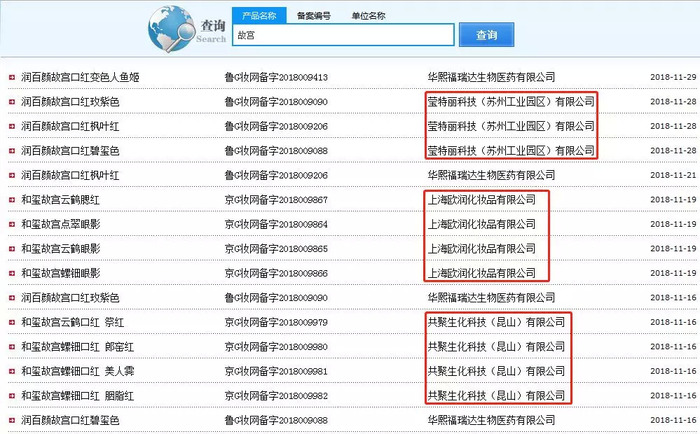
Task: Click red bullet icon beside 和玺故宫螺钿口红 胭脂红
Action: coord(12,396)
